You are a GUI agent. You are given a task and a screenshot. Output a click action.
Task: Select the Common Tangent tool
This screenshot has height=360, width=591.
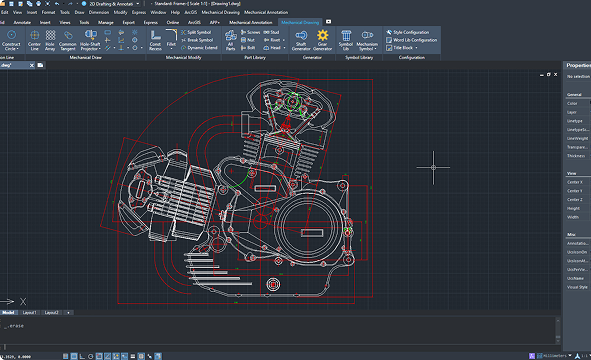(x=68, y=40)
